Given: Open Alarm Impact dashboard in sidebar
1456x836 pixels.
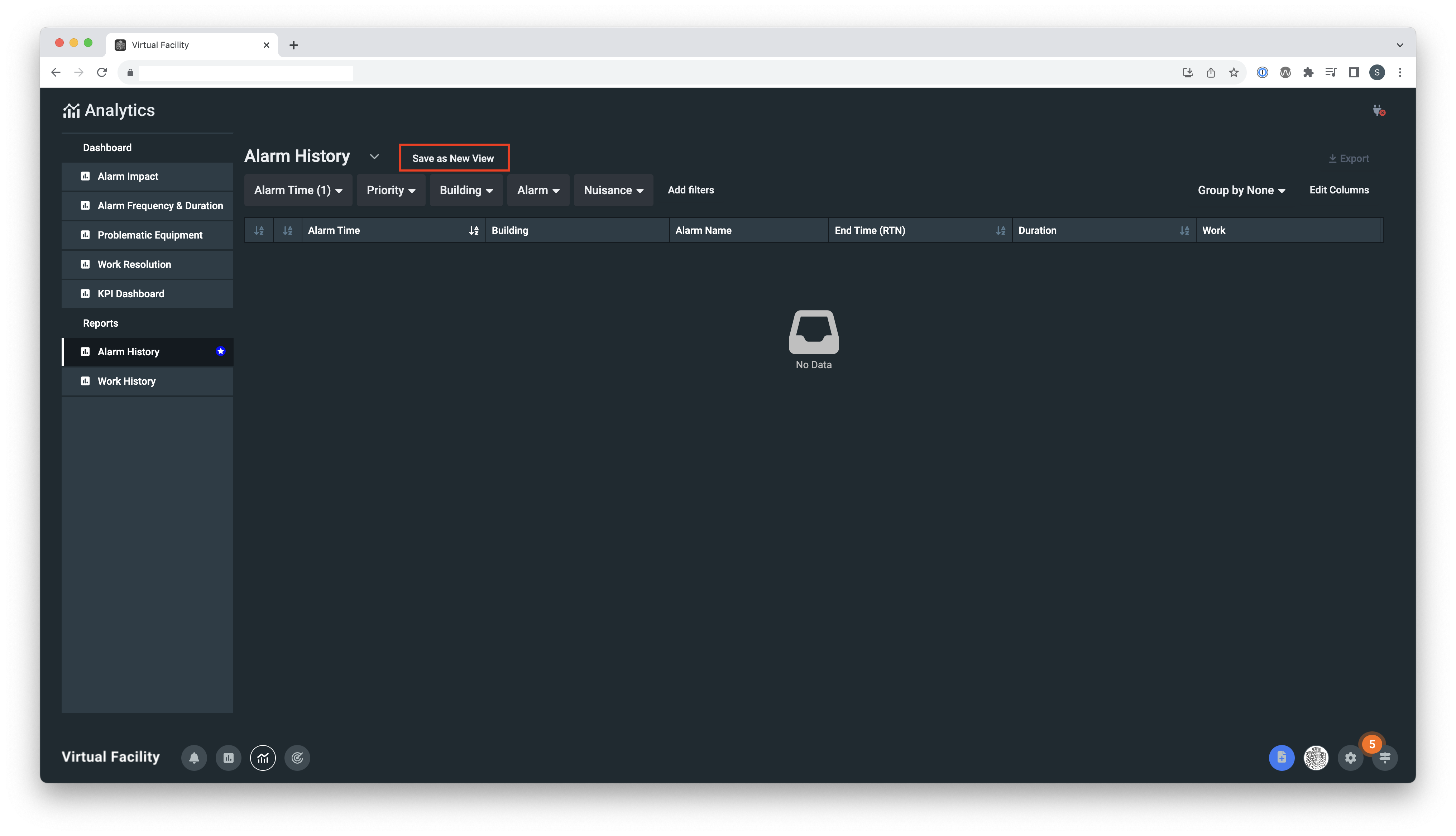Looking at the screenshot, I should [x=128, y=176].
